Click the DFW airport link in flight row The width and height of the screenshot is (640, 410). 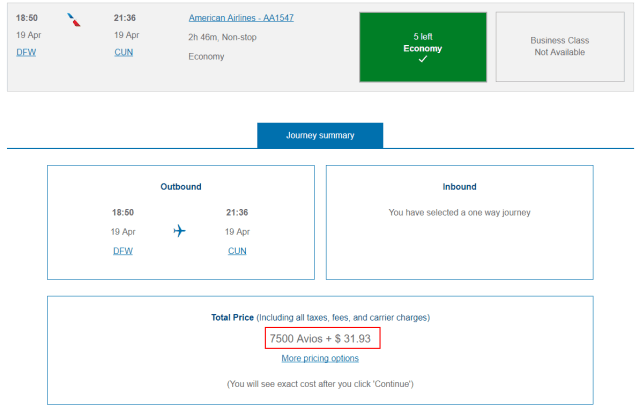click(x=27, y=52)
